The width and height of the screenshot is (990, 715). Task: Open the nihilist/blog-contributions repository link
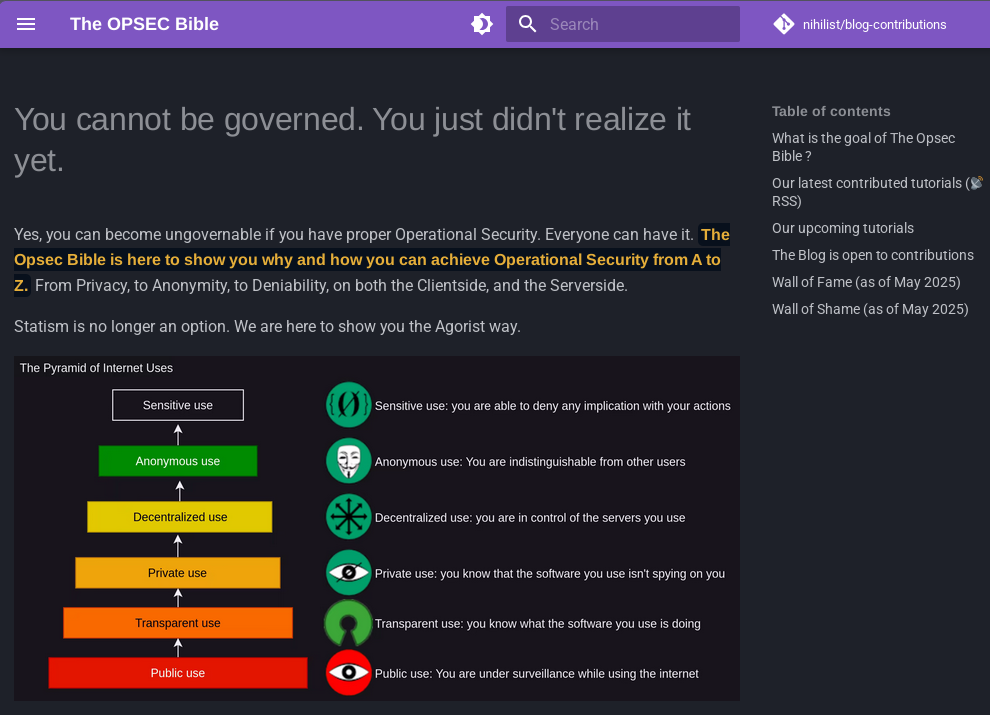tap(874, 24)
